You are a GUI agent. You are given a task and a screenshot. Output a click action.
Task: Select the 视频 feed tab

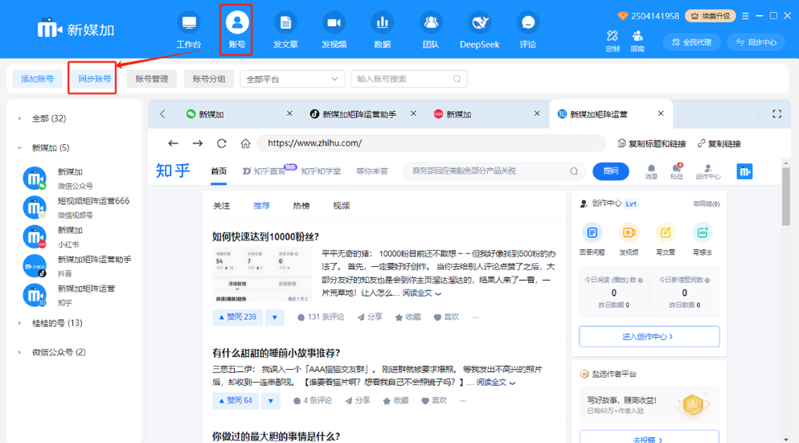coord(341,206)
